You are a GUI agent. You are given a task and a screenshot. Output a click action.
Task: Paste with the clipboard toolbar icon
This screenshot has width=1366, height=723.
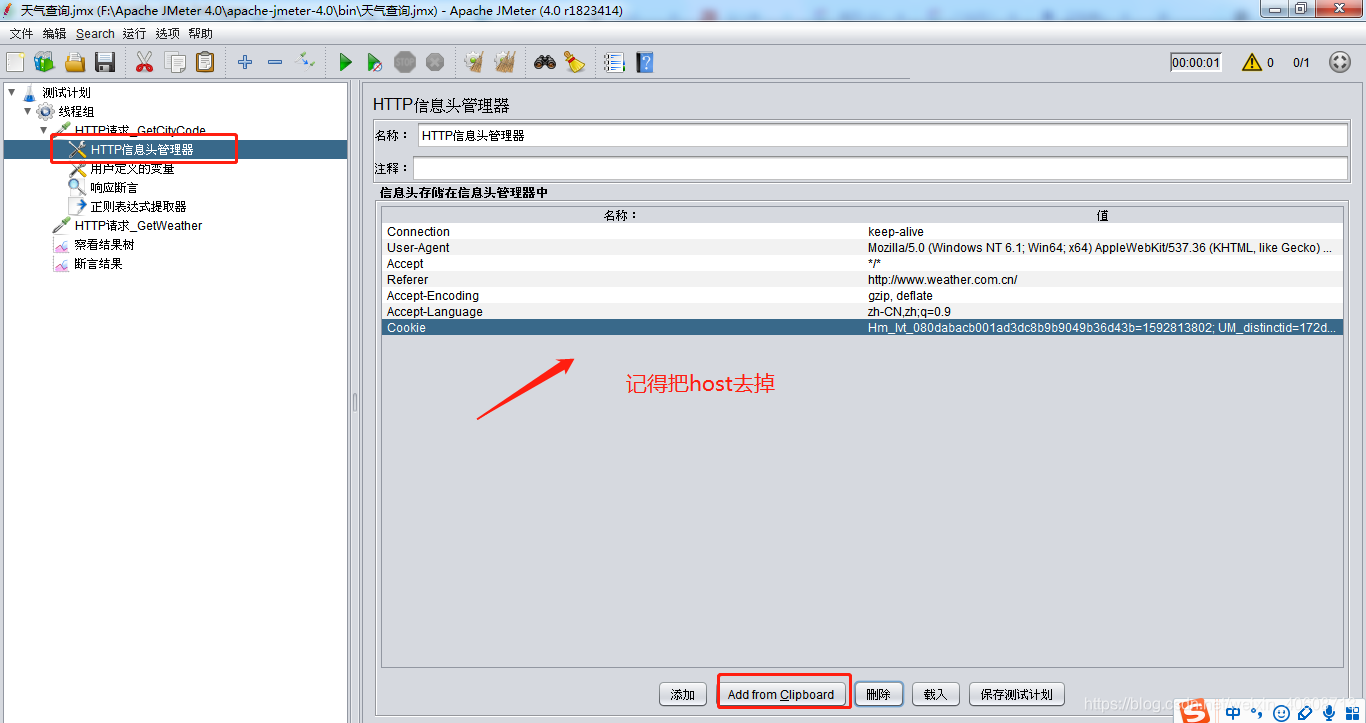(x=205, y=62)
